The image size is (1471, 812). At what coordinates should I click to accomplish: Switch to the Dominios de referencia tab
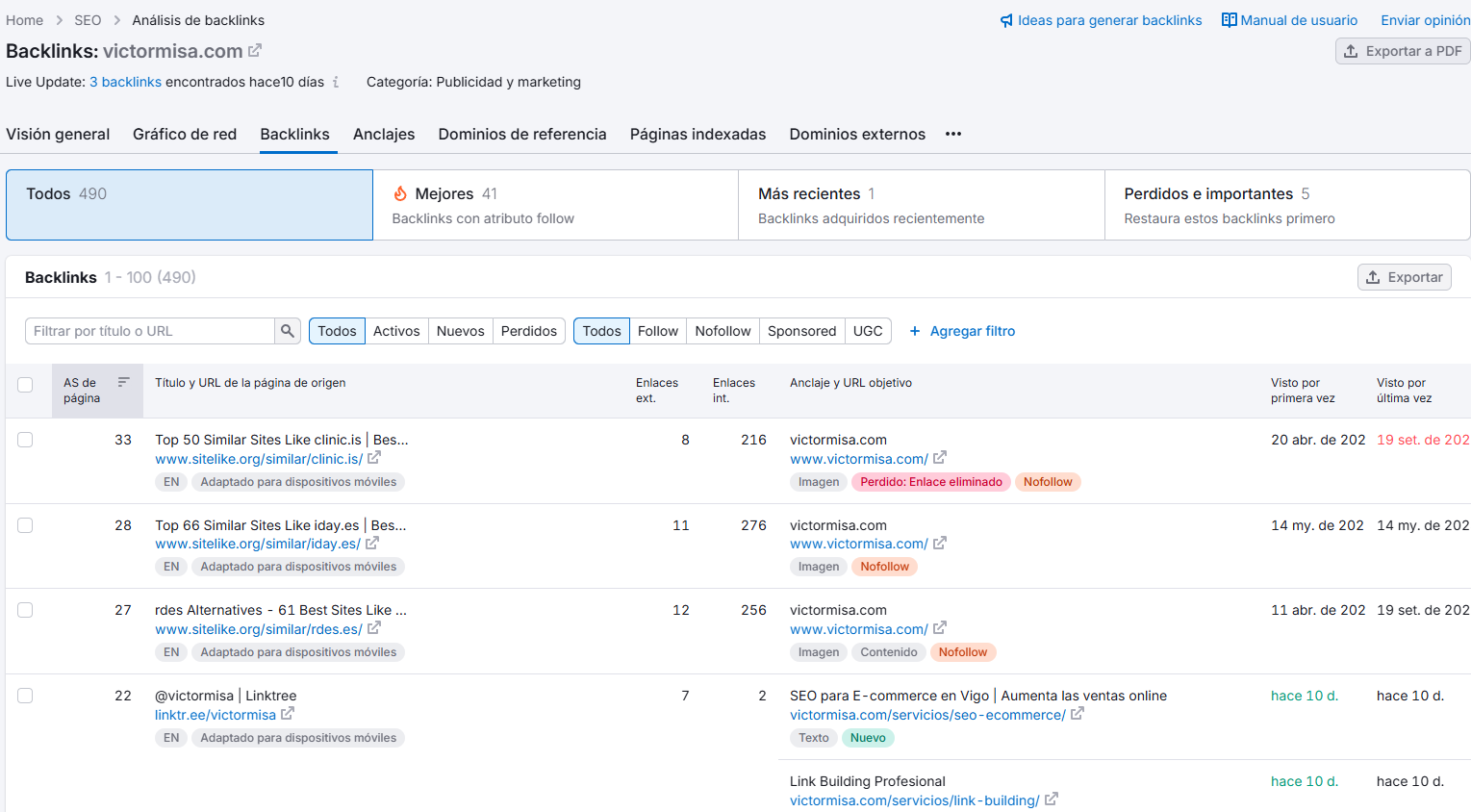(x=522, y=134)
